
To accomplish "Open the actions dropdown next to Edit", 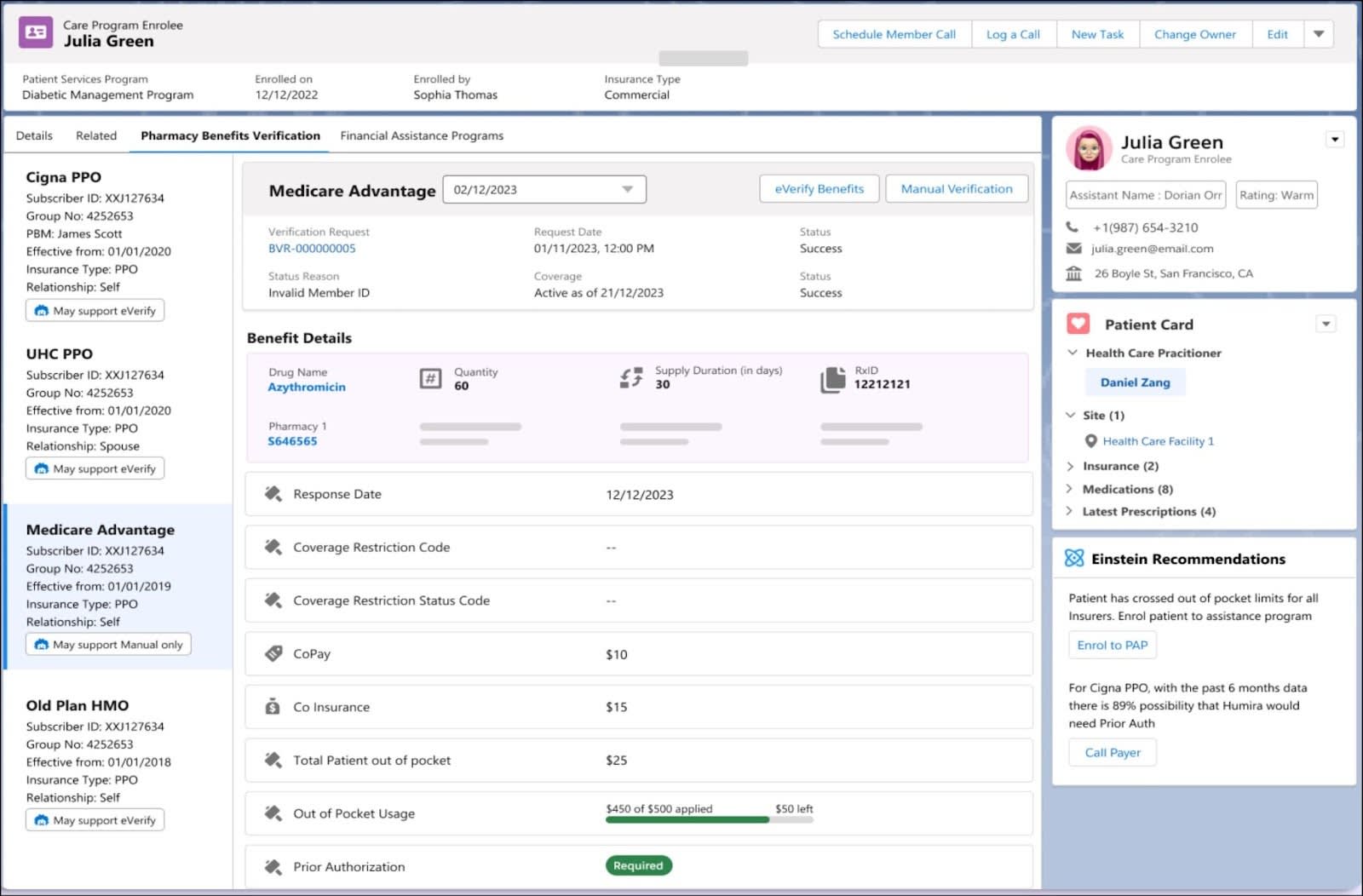I will pos(1319,34).
